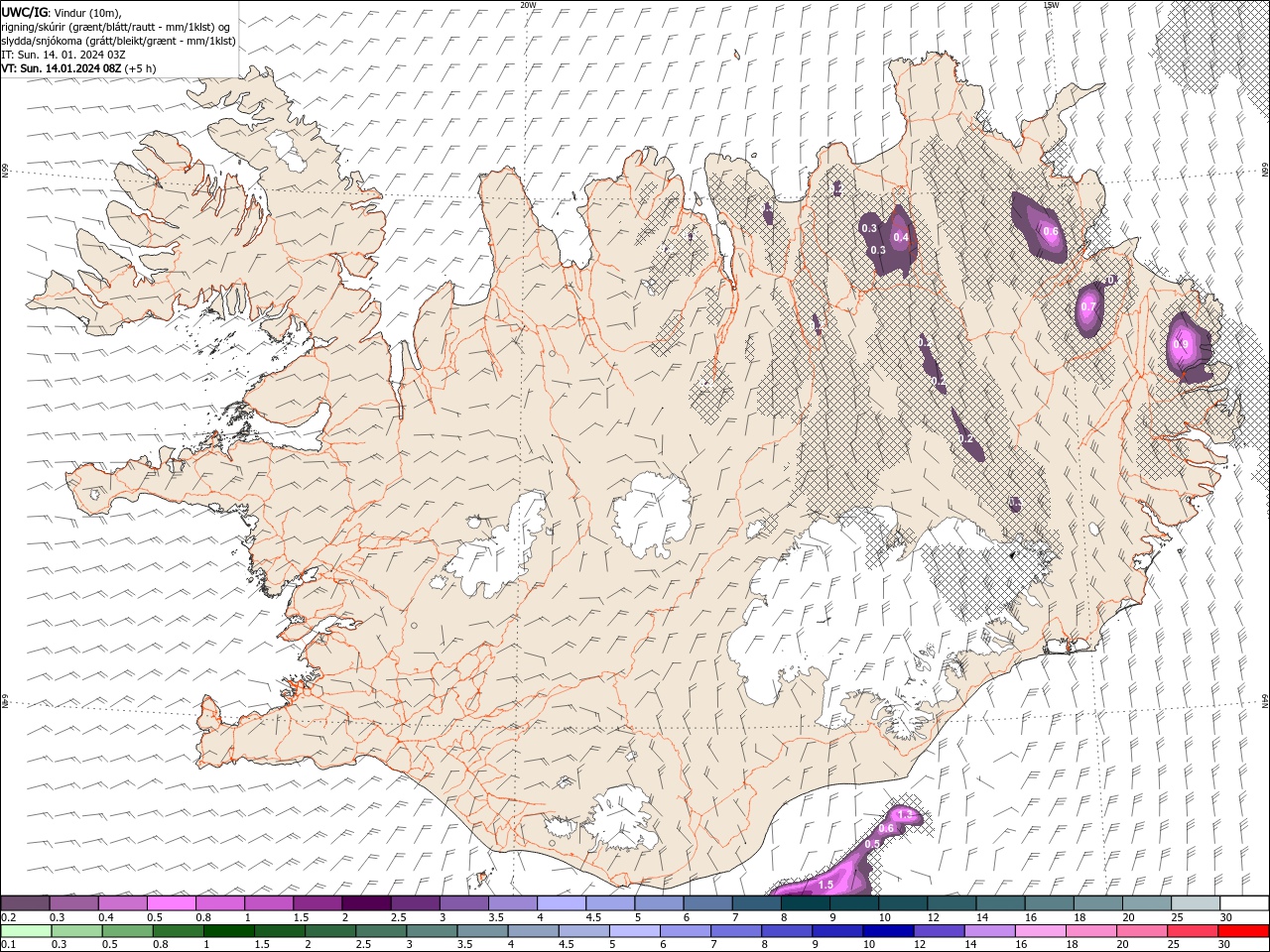Click the upper legend swatch labeled 0.2
Viewport: 1270px width, 952px height.
click(25, 902)
